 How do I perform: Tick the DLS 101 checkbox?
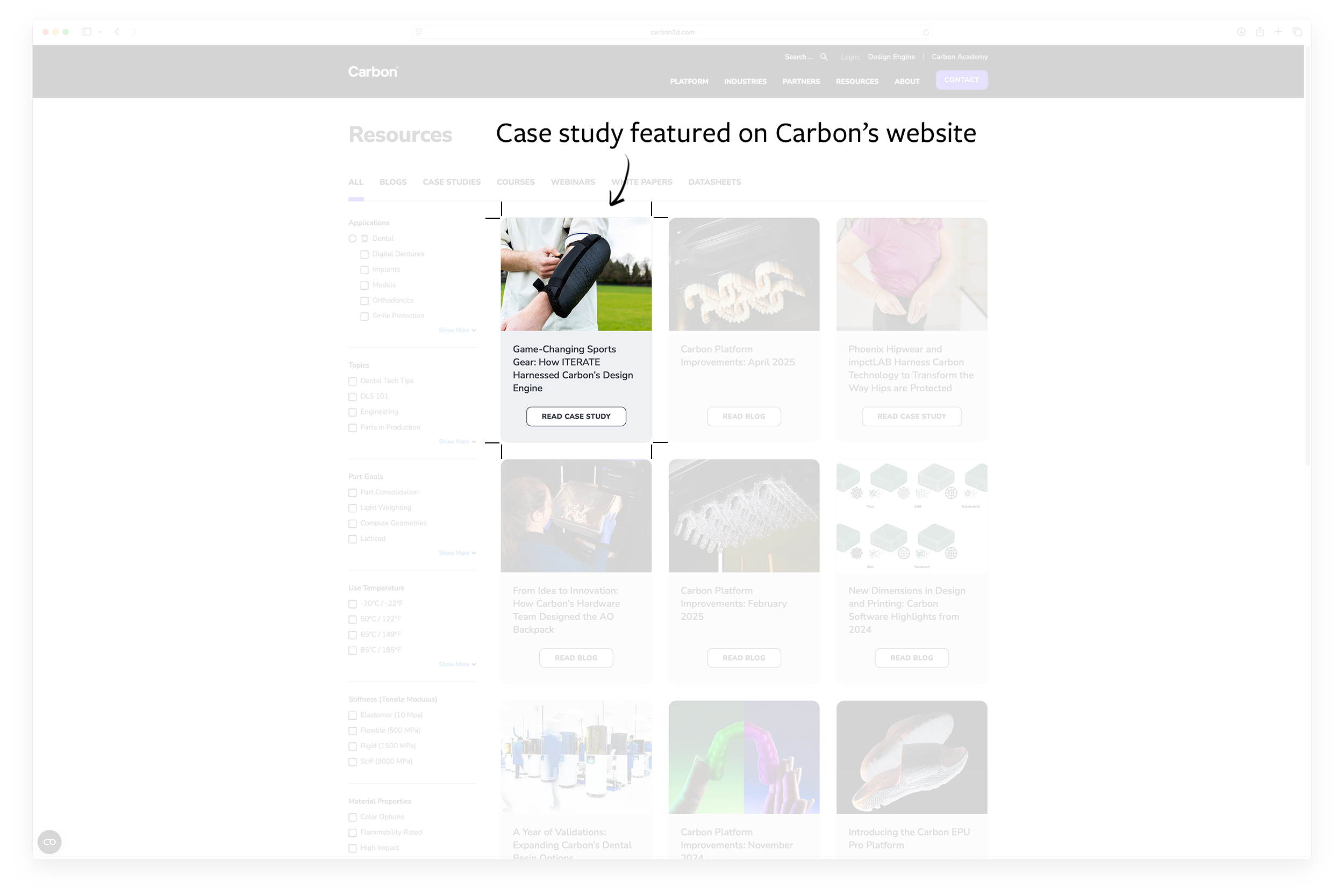[x=353, y=397]
